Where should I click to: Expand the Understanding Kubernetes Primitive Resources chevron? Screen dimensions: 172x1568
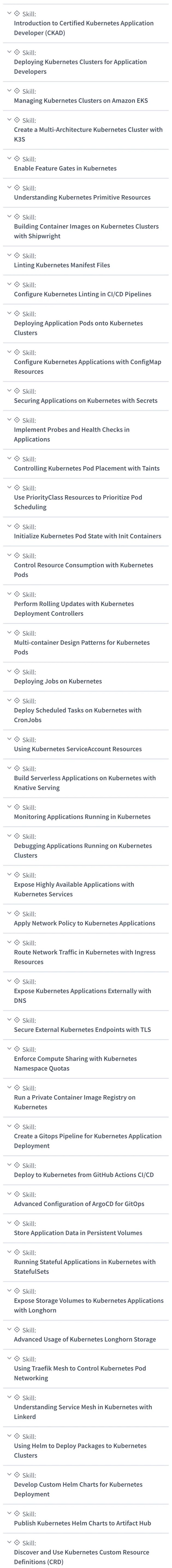click(x=9, y=187)
